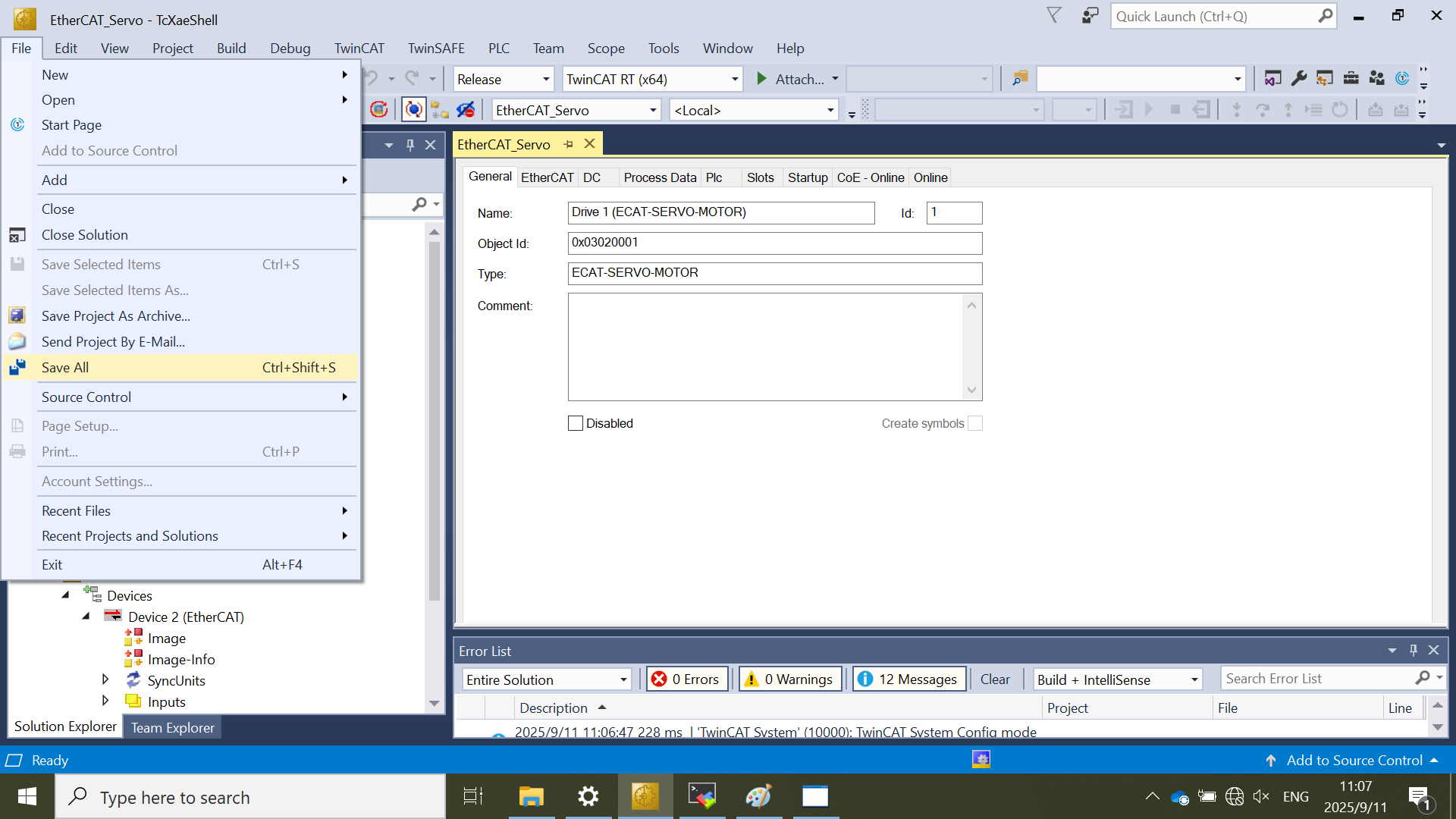Click the Toggle Free Run State icon
This screenshot has height=819, width=1456.
coord(413,110)
